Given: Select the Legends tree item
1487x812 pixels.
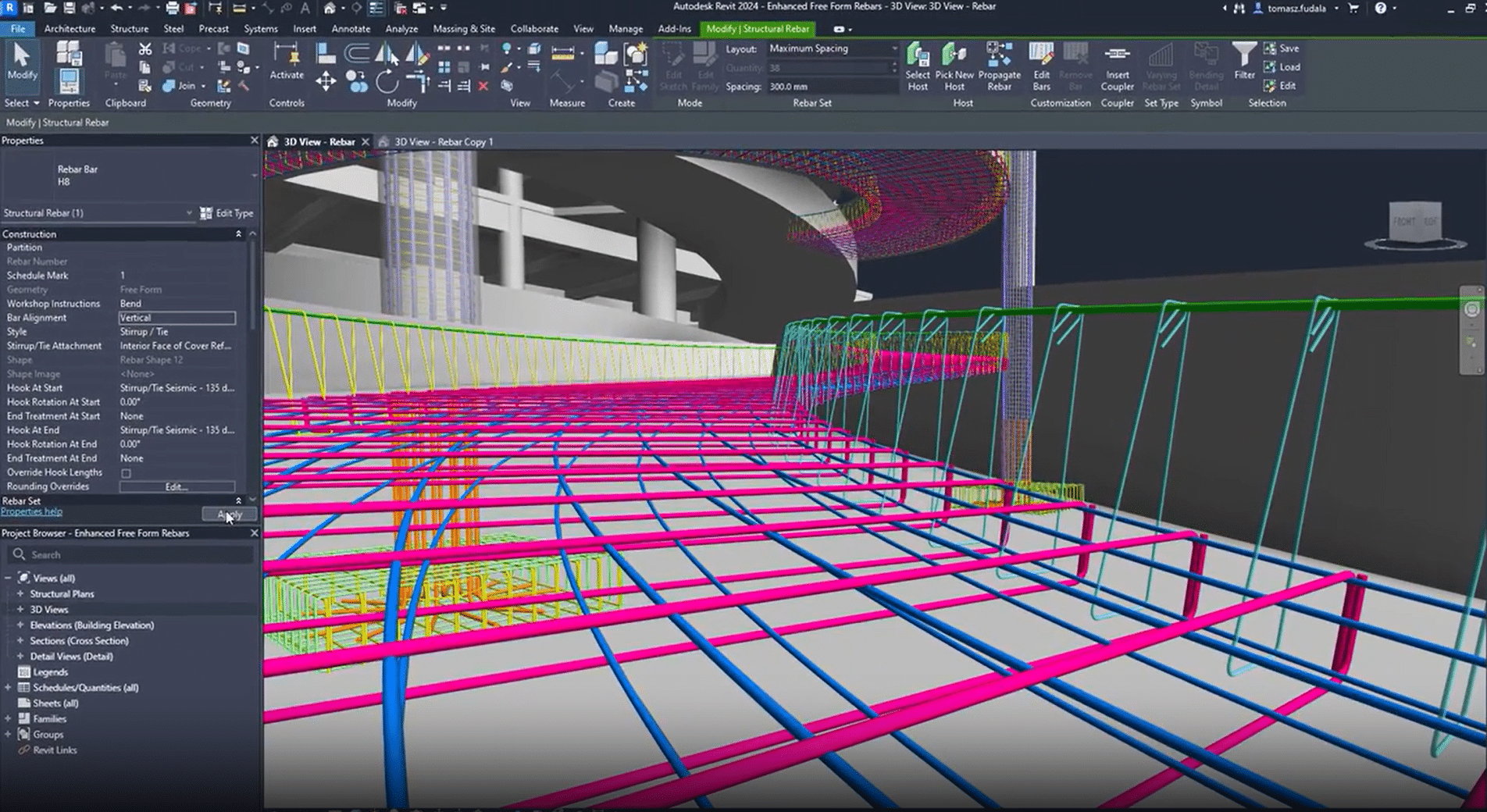Looking at the screenshot, I should click(x=50, y=672).
